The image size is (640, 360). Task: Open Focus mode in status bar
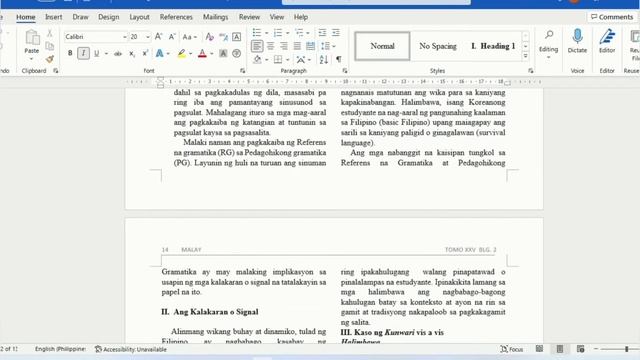click(x=512, y=349)
